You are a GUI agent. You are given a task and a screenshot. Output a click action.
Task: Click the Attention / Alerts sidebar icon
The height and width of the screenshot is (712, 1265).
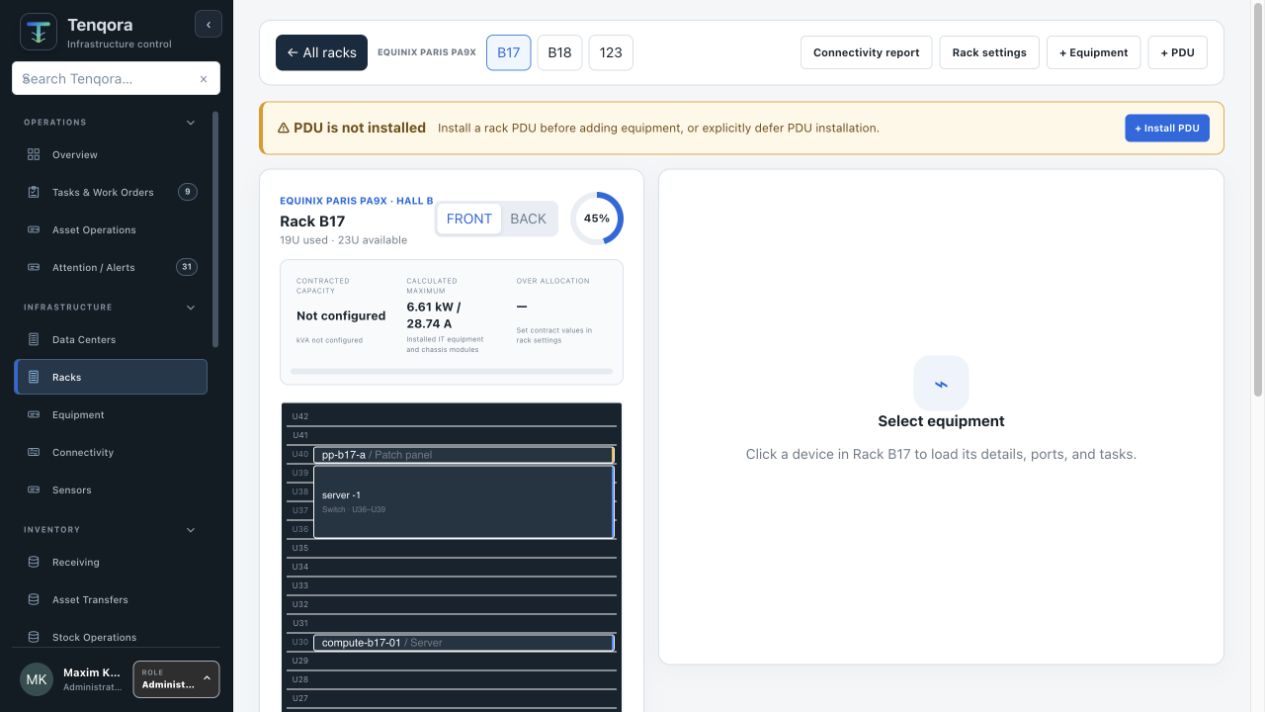click(33, 267)
